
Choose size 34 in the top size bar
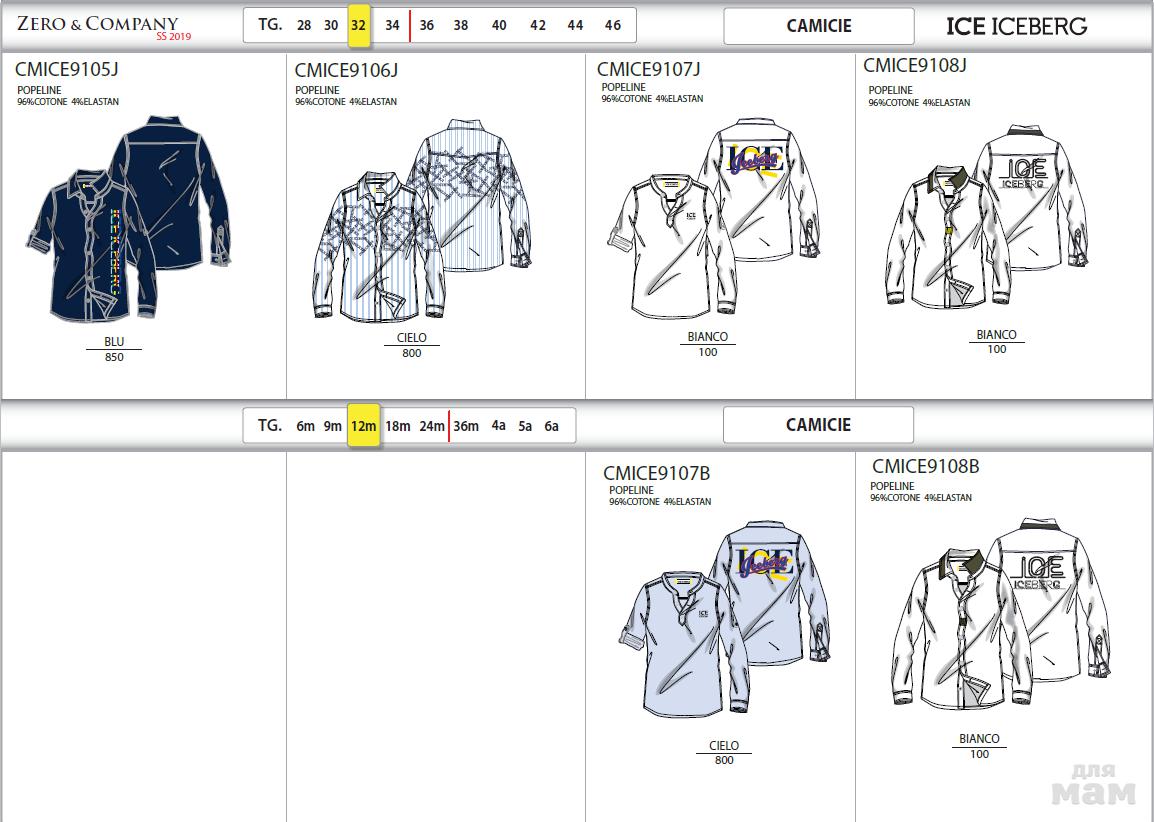(x=392, y=25)
